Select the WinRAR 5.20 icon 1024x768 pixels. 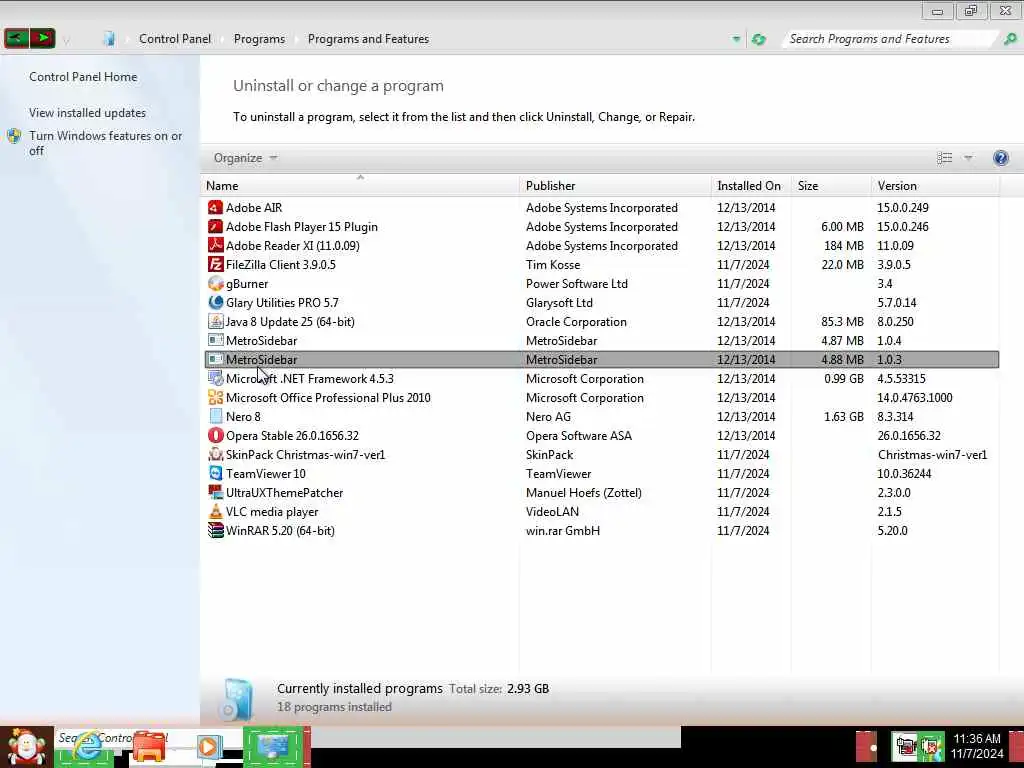coord(216,530)
